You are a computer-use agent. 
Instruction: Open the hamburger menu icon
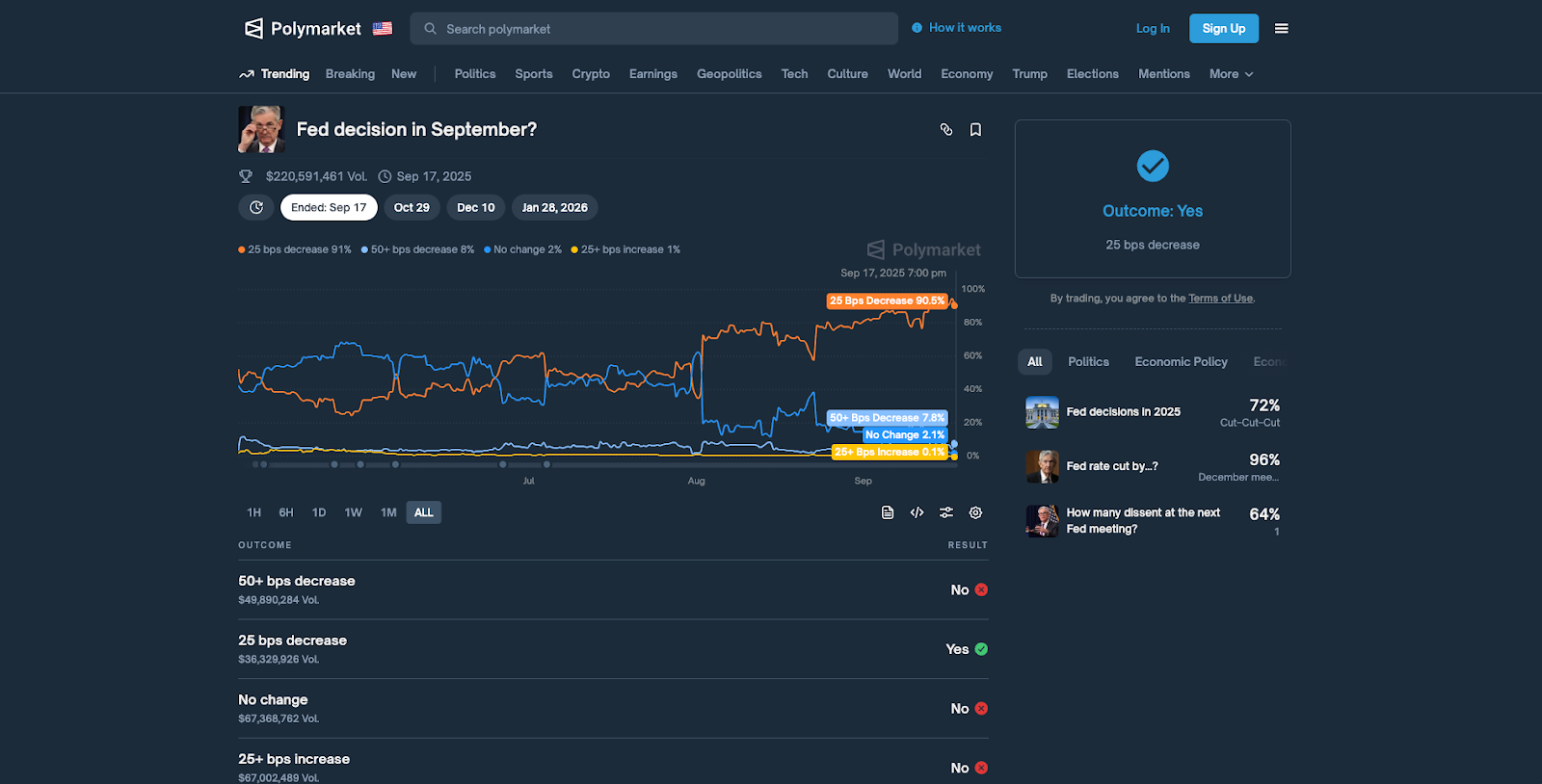click(1282, 29)
